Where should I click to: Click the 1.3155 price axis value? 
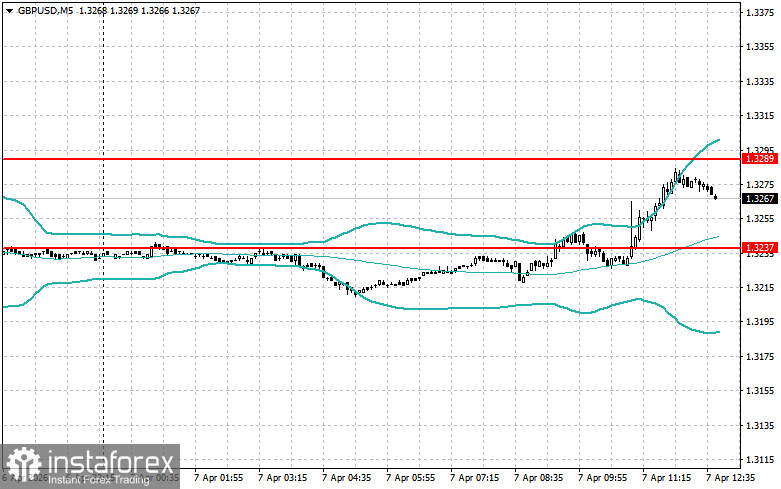coord(760,391)
